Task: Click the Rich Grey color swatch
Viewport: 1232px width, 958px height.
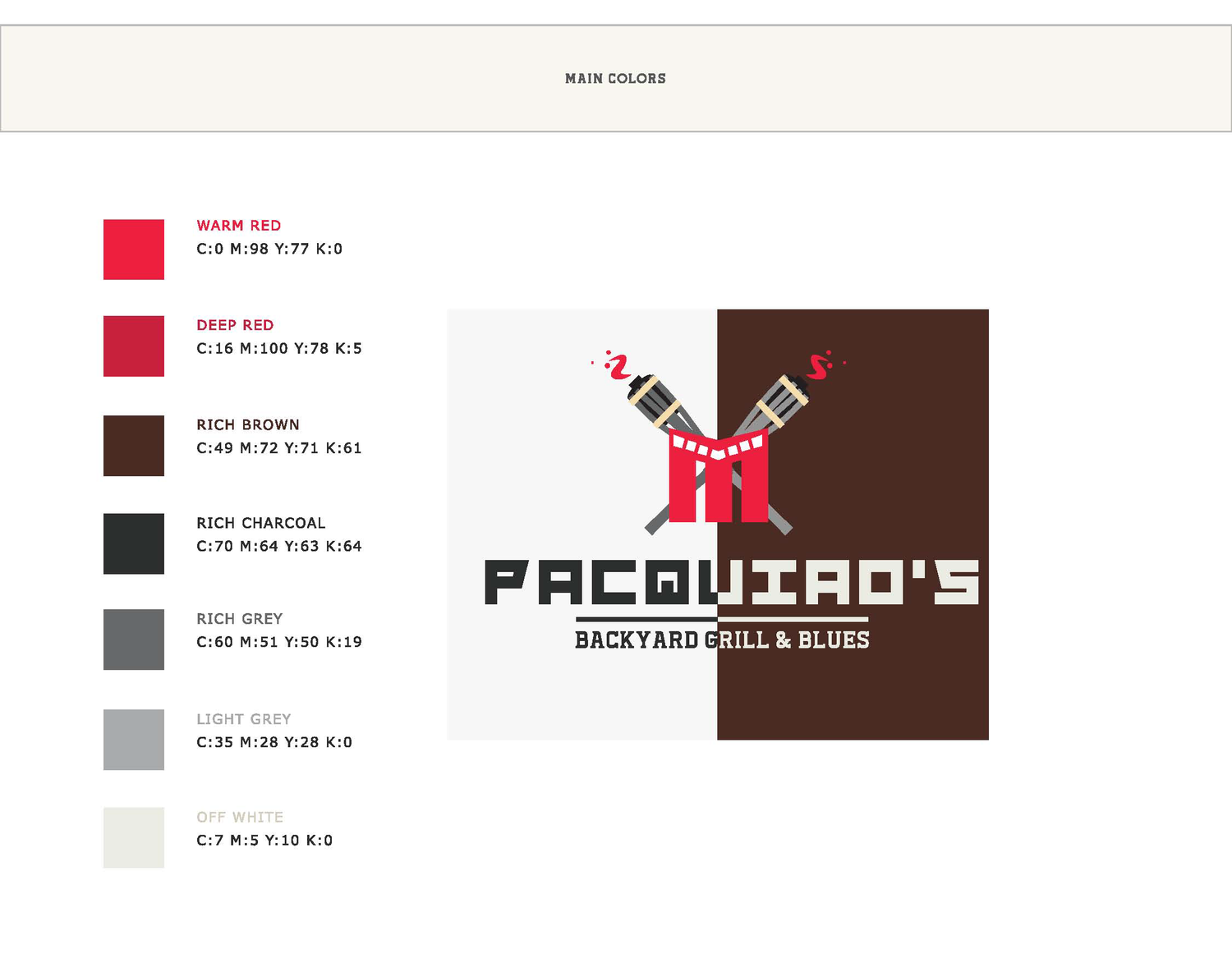Action: [134, 639]
